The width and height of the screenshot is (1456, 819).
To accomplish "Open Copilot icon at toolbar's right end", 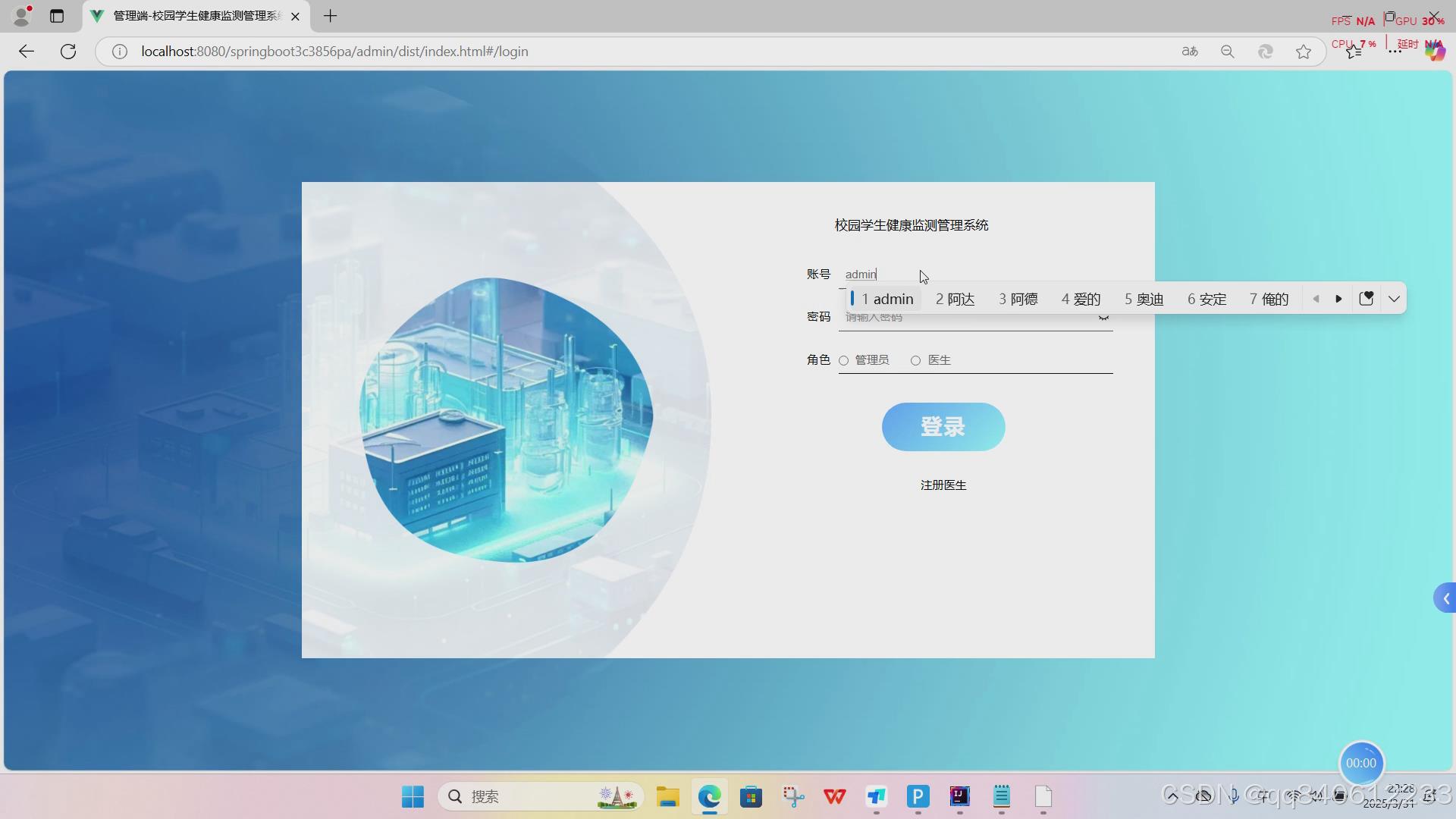I will point(1436,52).
